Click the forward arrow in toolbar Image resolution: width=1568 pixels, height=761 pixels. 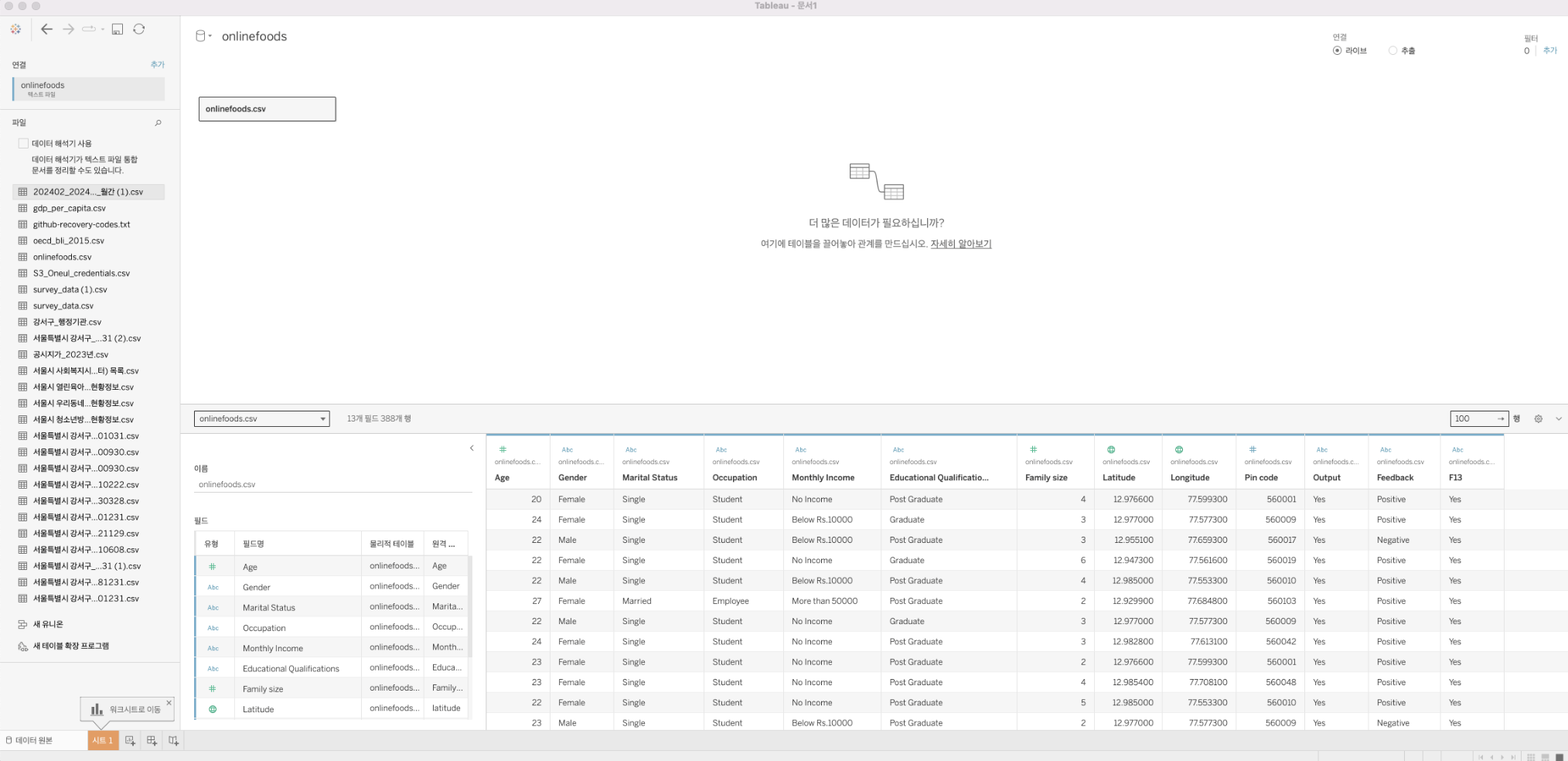tap(68, 29)
